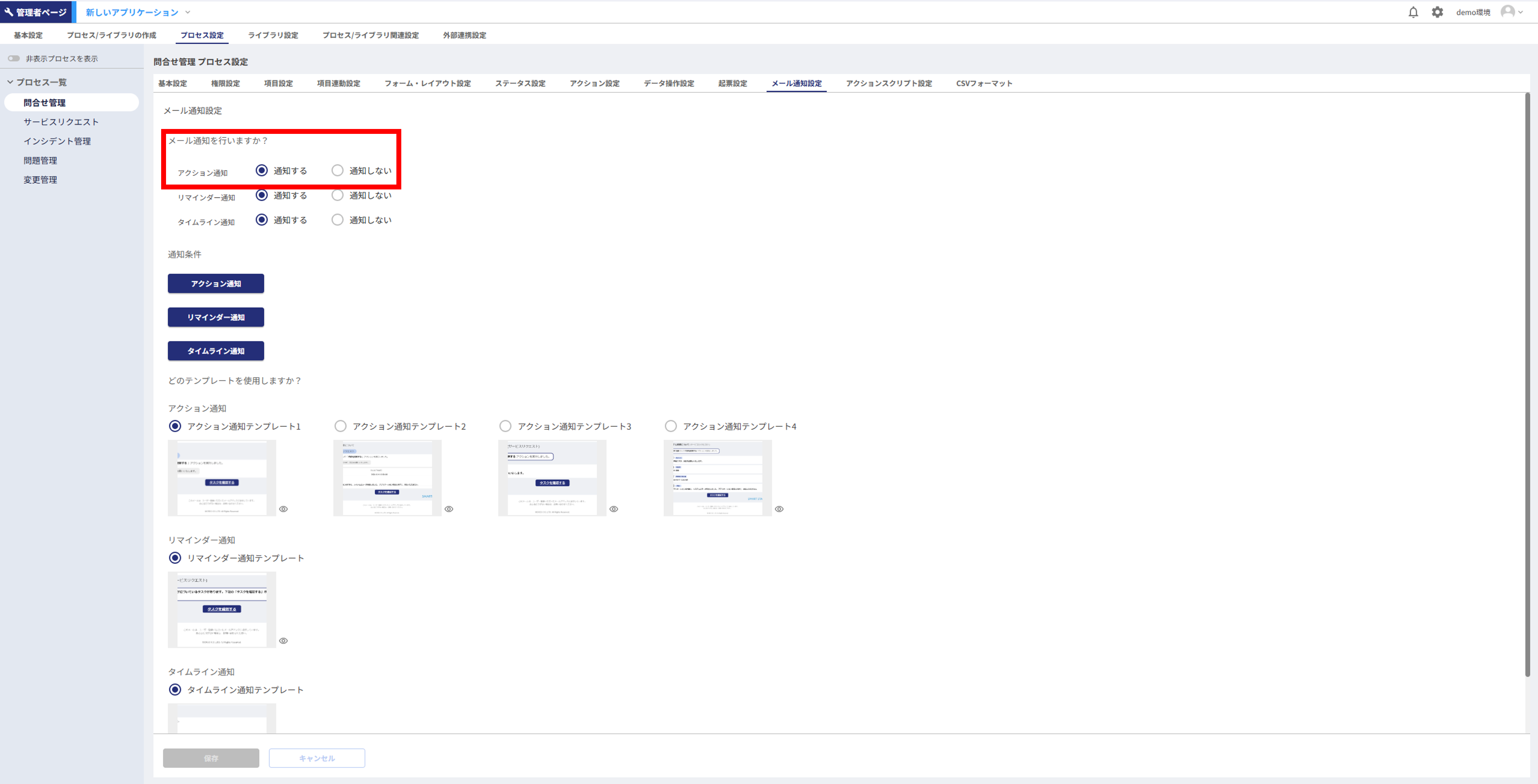Open the notifications bell icon
This screenshot has height=784, width=1538.
click(x=1413, y=12)
